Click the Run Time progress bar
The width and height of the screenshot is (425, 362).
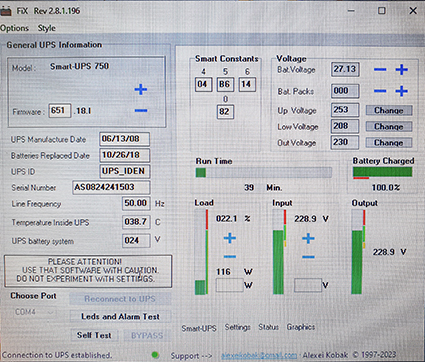tap(264, 172)
